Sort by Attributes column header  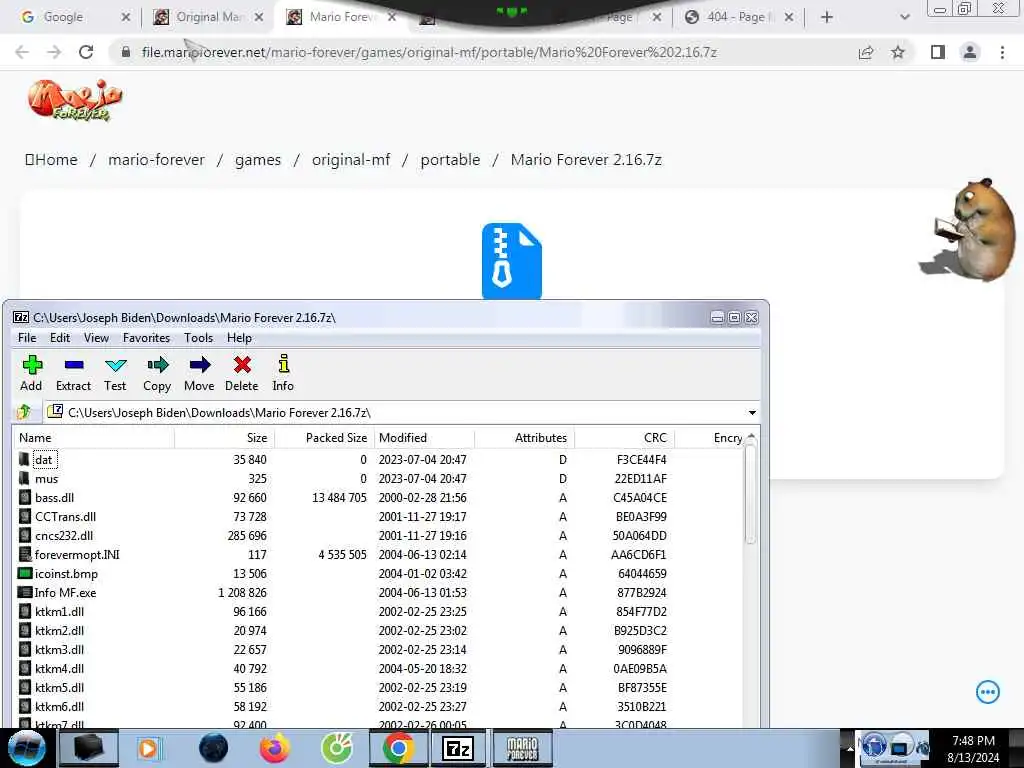pyautogui.click(x=524, y=438)
